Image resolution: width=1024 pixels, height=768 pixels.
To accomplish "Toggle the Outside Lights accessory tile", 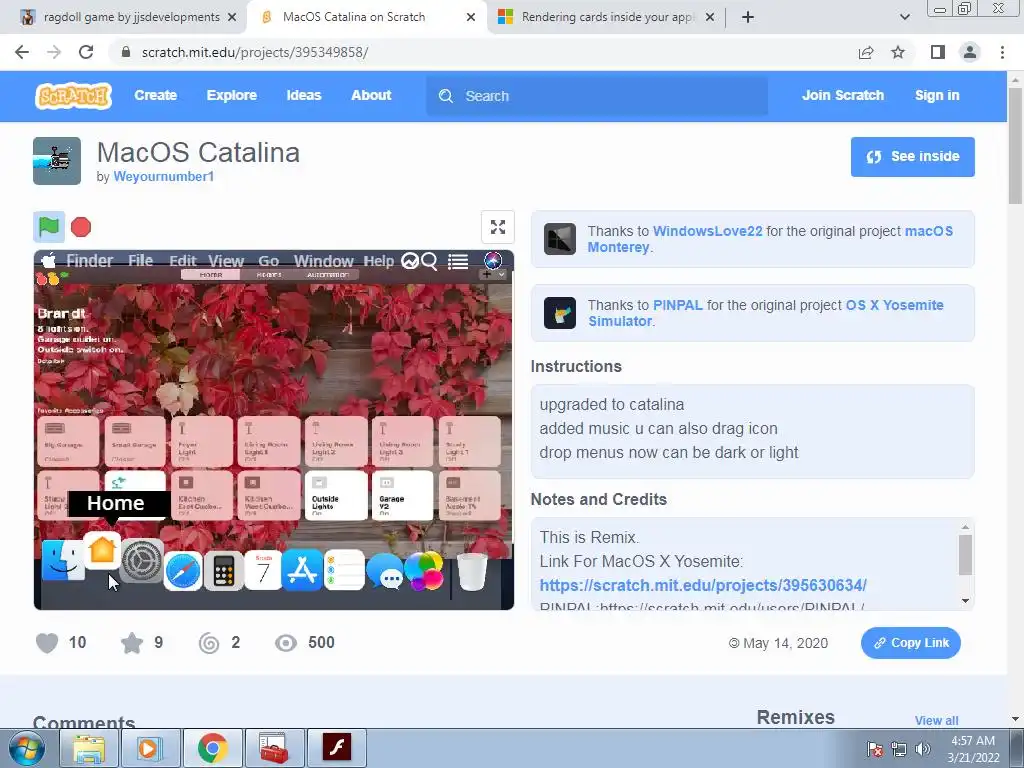I will click(336, 495).
